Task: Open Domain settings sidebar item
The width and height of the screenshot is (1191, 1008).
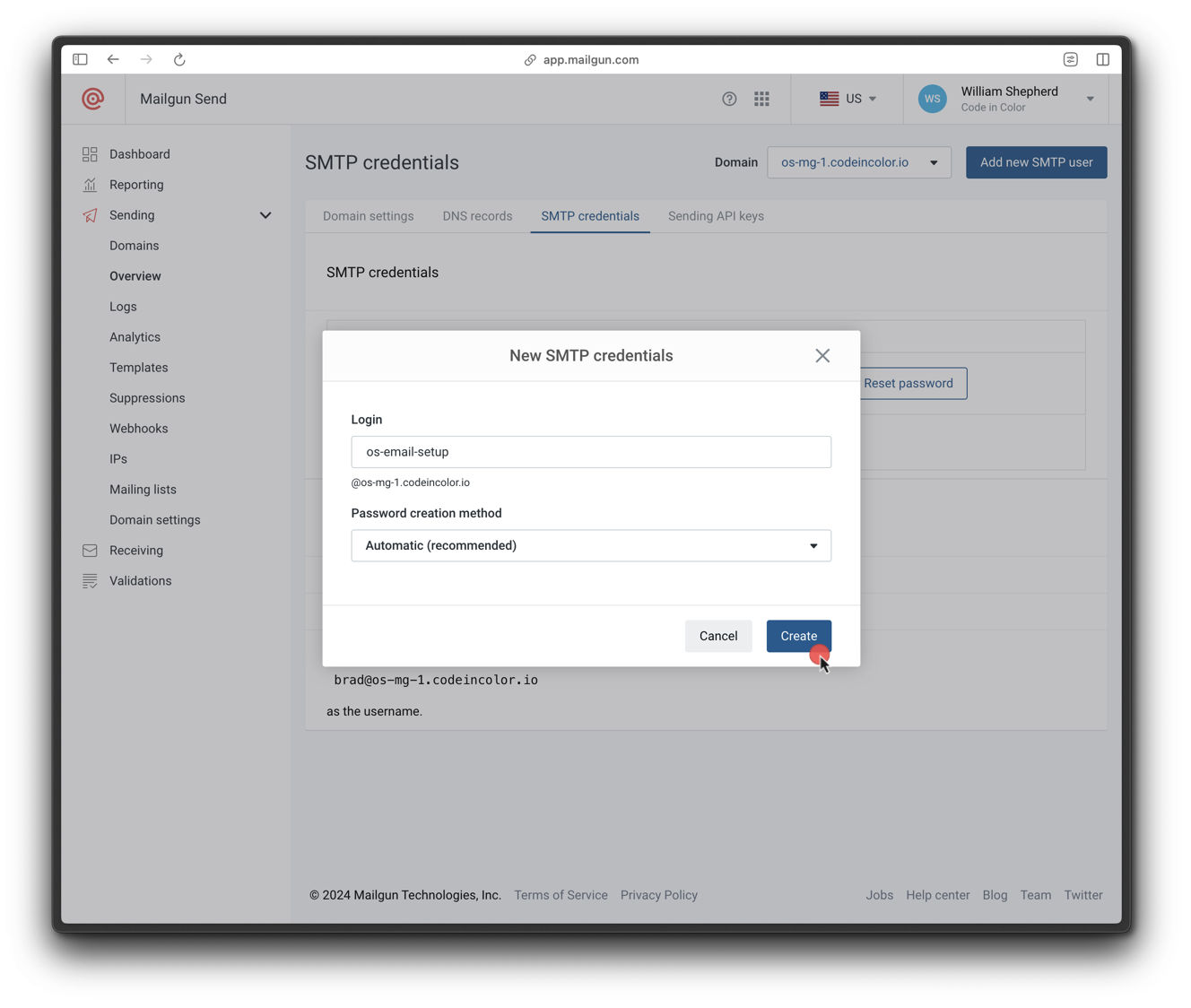Action: tap(155, 520)
